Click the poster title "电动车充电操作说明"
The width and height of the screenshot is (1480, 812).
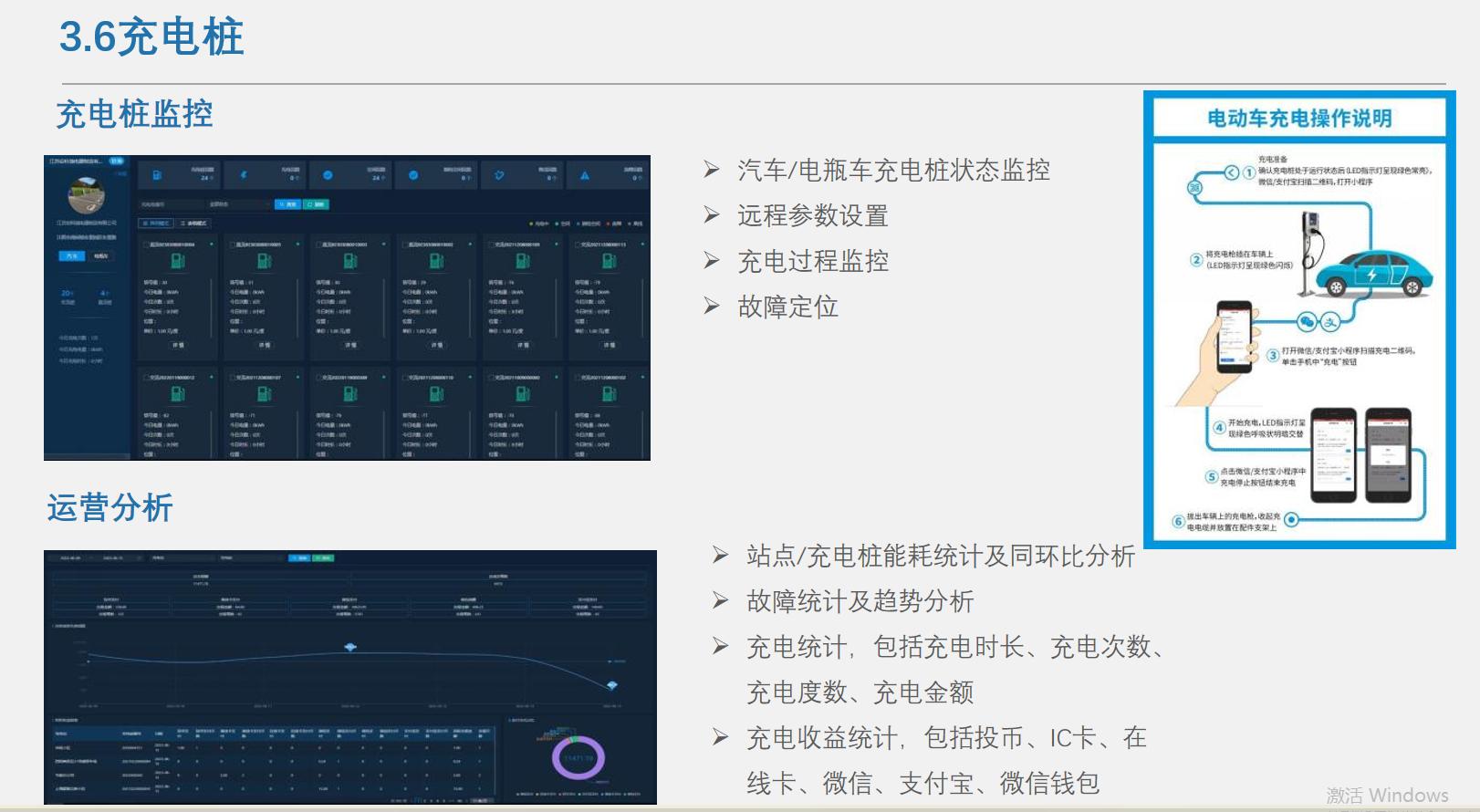coord(1299,119)
